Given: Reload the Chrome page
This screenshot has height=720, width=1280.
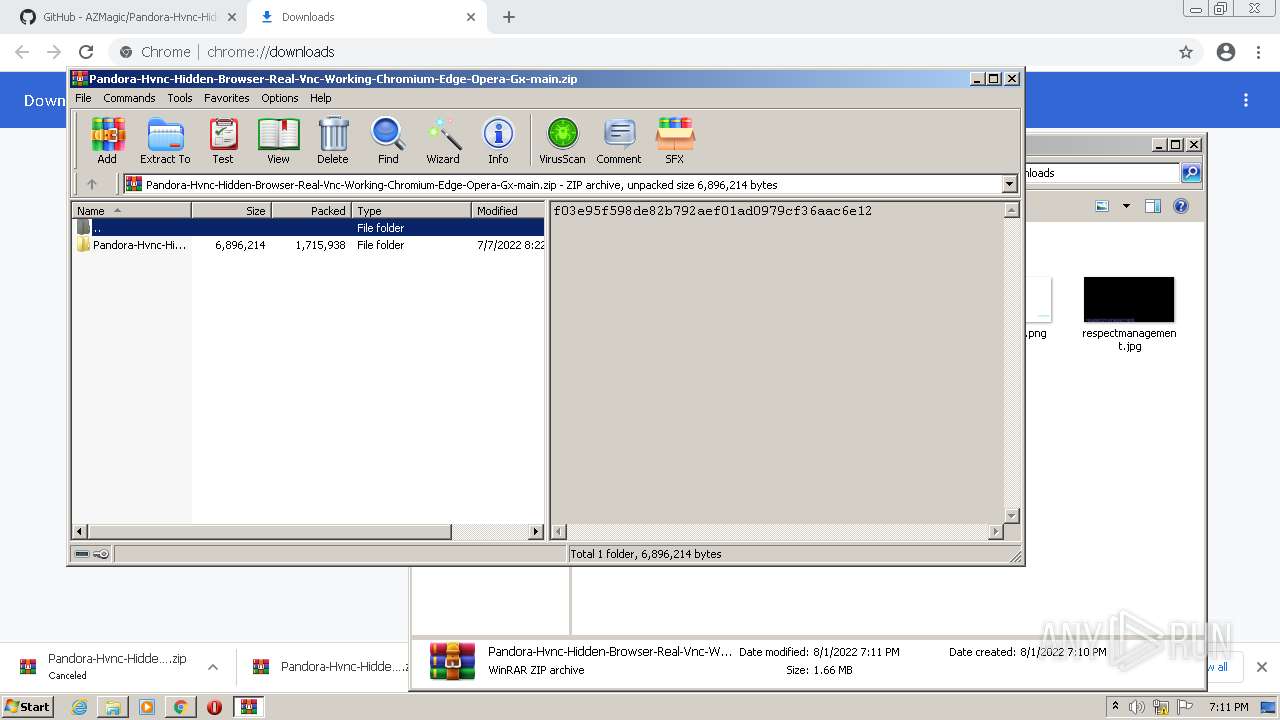Looking at the screenshot, I should (x=86, y=52).
